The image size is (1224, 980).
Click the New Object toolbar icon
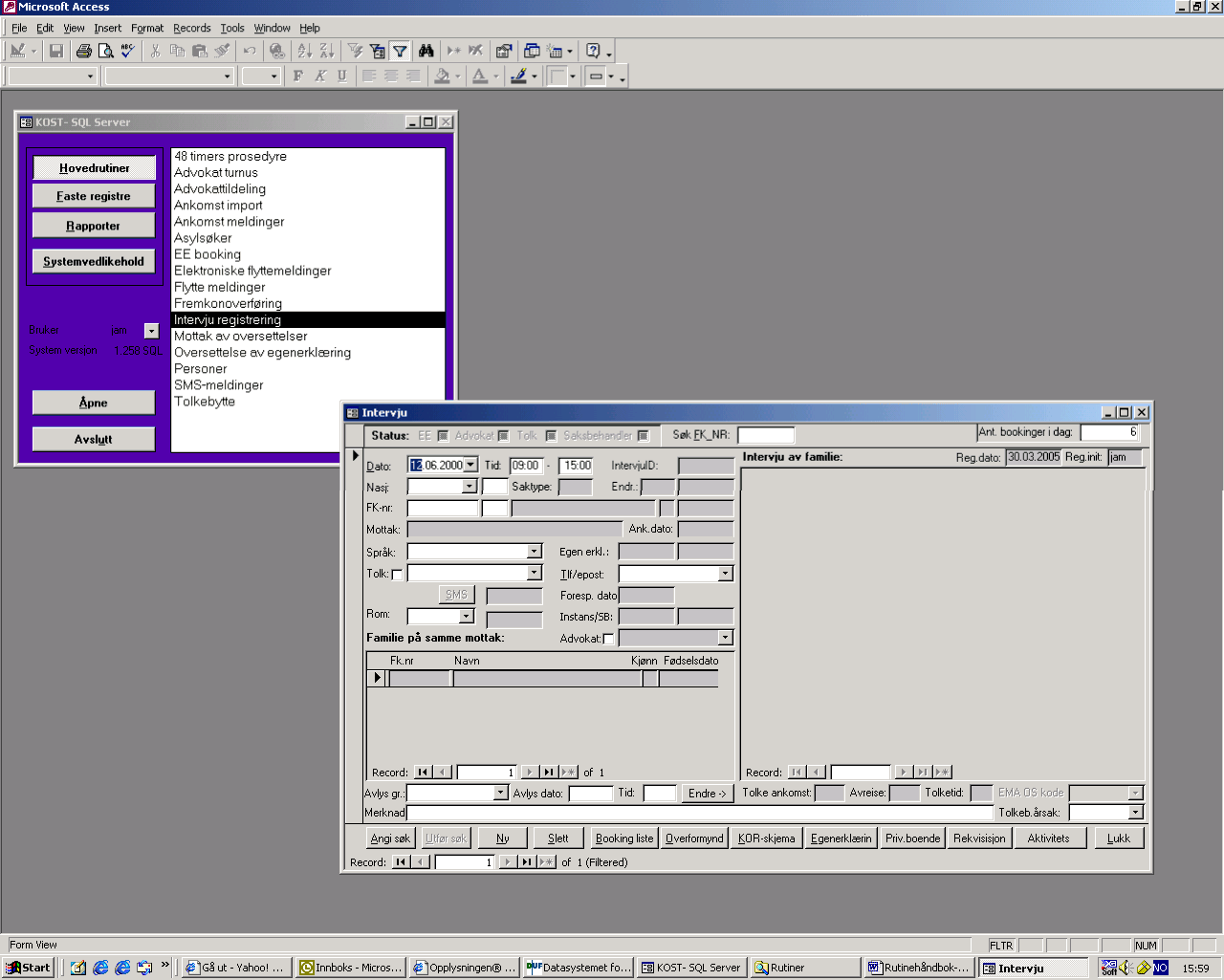(x=555, y=51)
